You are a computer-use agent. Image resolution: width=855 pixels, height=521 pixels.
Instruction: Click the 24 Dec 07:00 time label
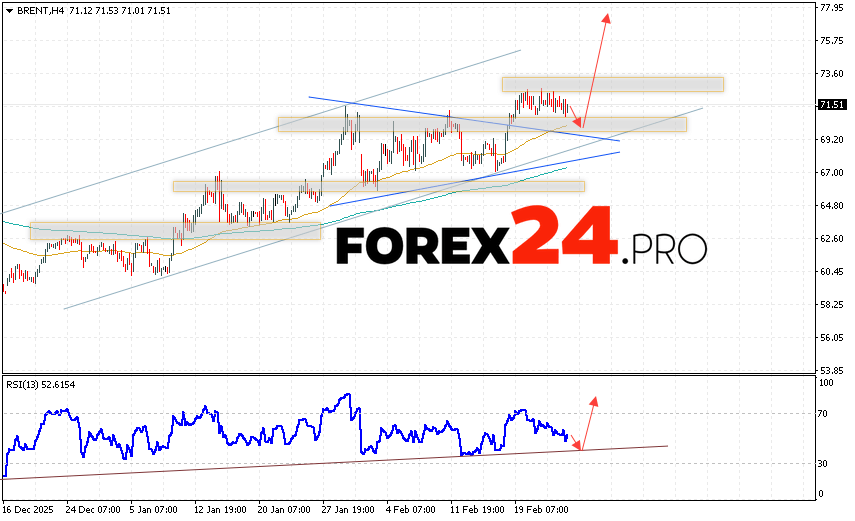93,510
